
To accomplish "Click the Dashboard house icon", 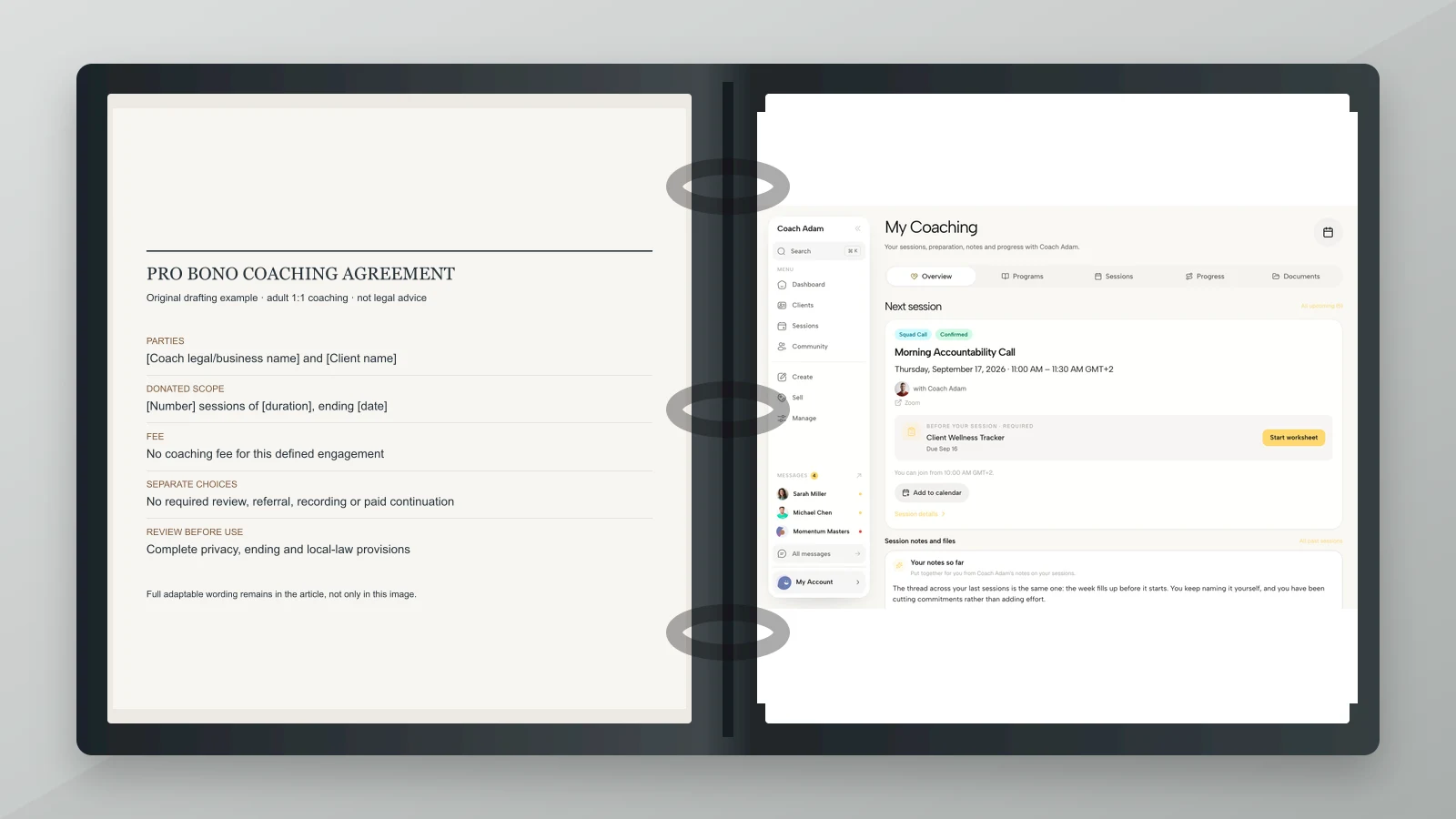I will (x=782, y=285).
